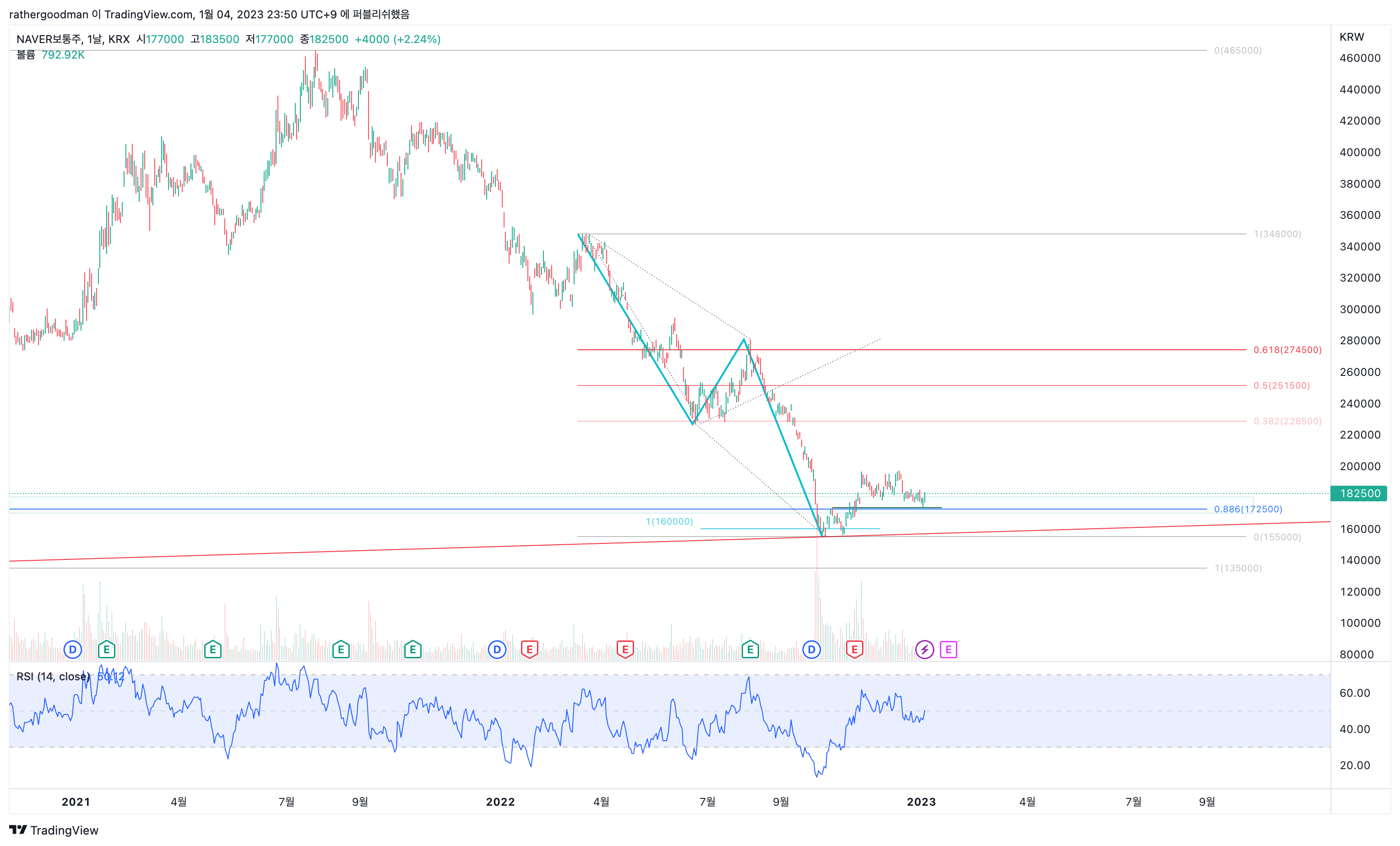Viewport: 1400px width, 846px height.
Task: Select the cyan 1(160000) projection label
Action: point(669,521)
